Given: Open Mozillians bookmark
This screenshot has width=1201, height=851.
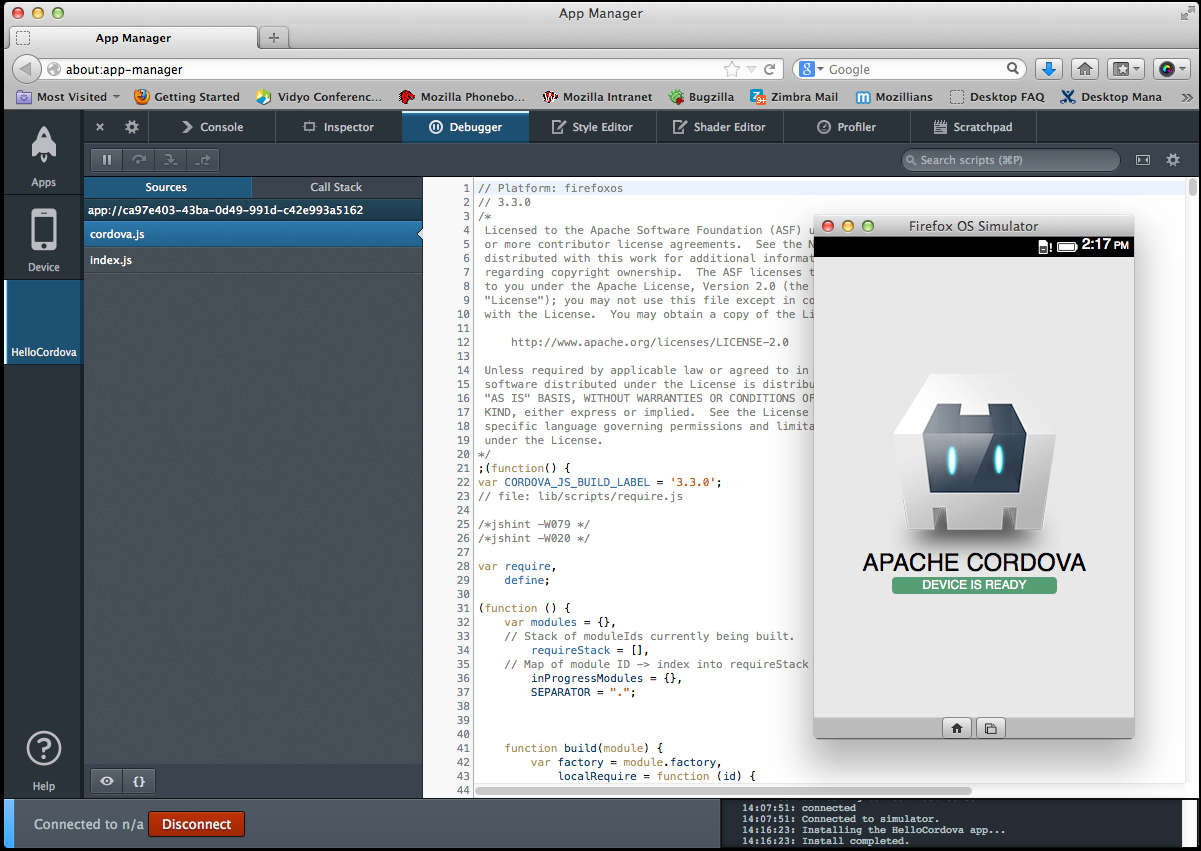Looking at the screenshot, I should 894,97.
